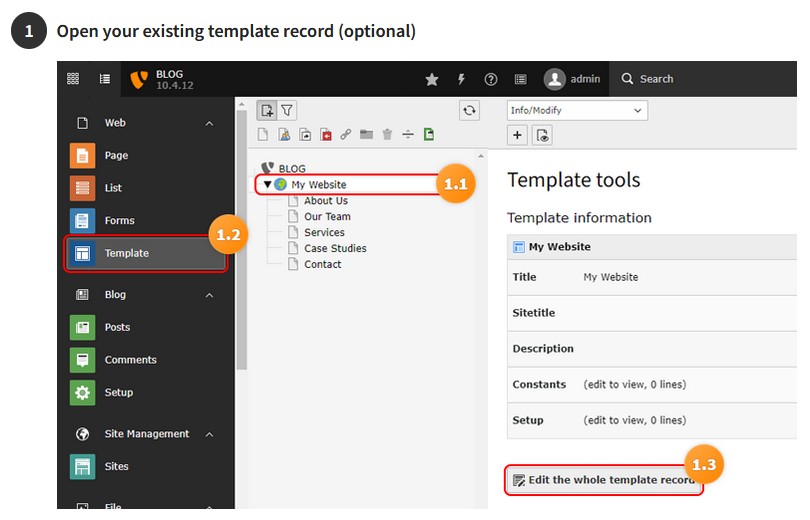Collapse the Blog module group

pos(209,295)
